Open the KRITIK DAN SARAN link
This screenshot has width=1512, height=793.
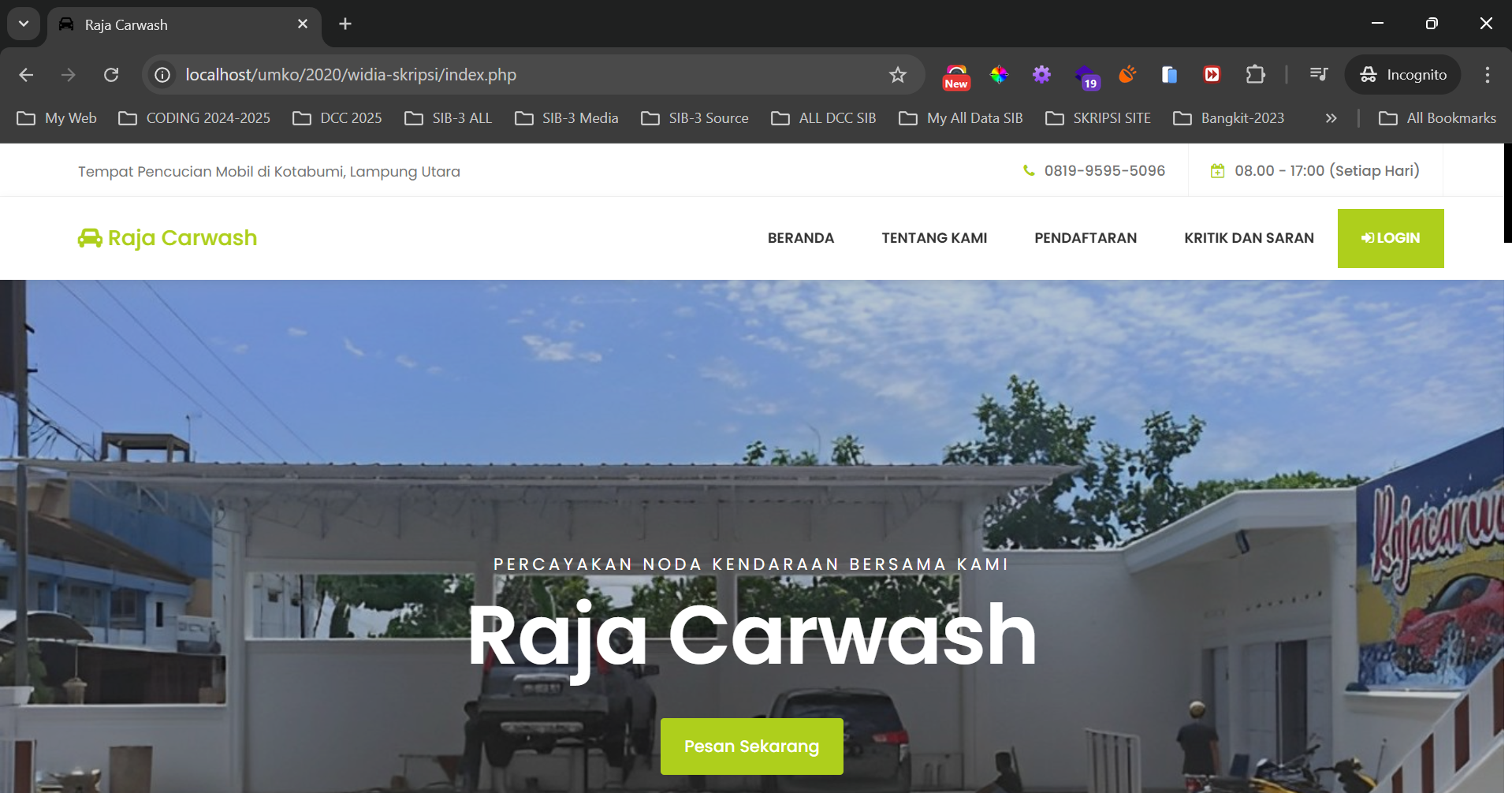pos(1249,237)
